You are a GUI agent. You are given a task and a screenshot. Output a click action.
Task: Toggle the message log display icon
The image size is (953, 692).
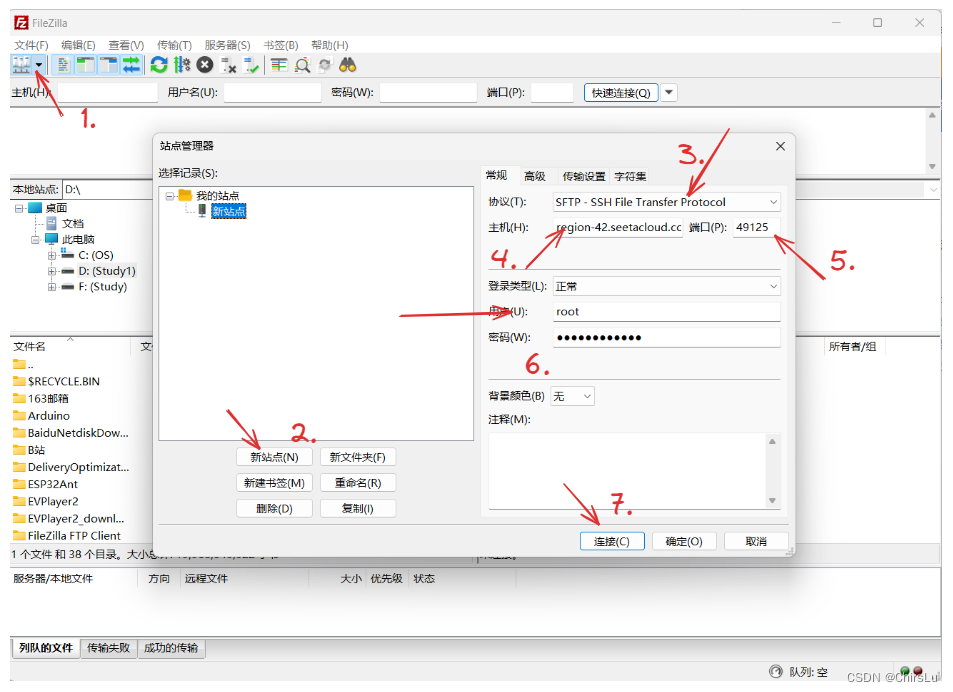click(x=62, y=65)
